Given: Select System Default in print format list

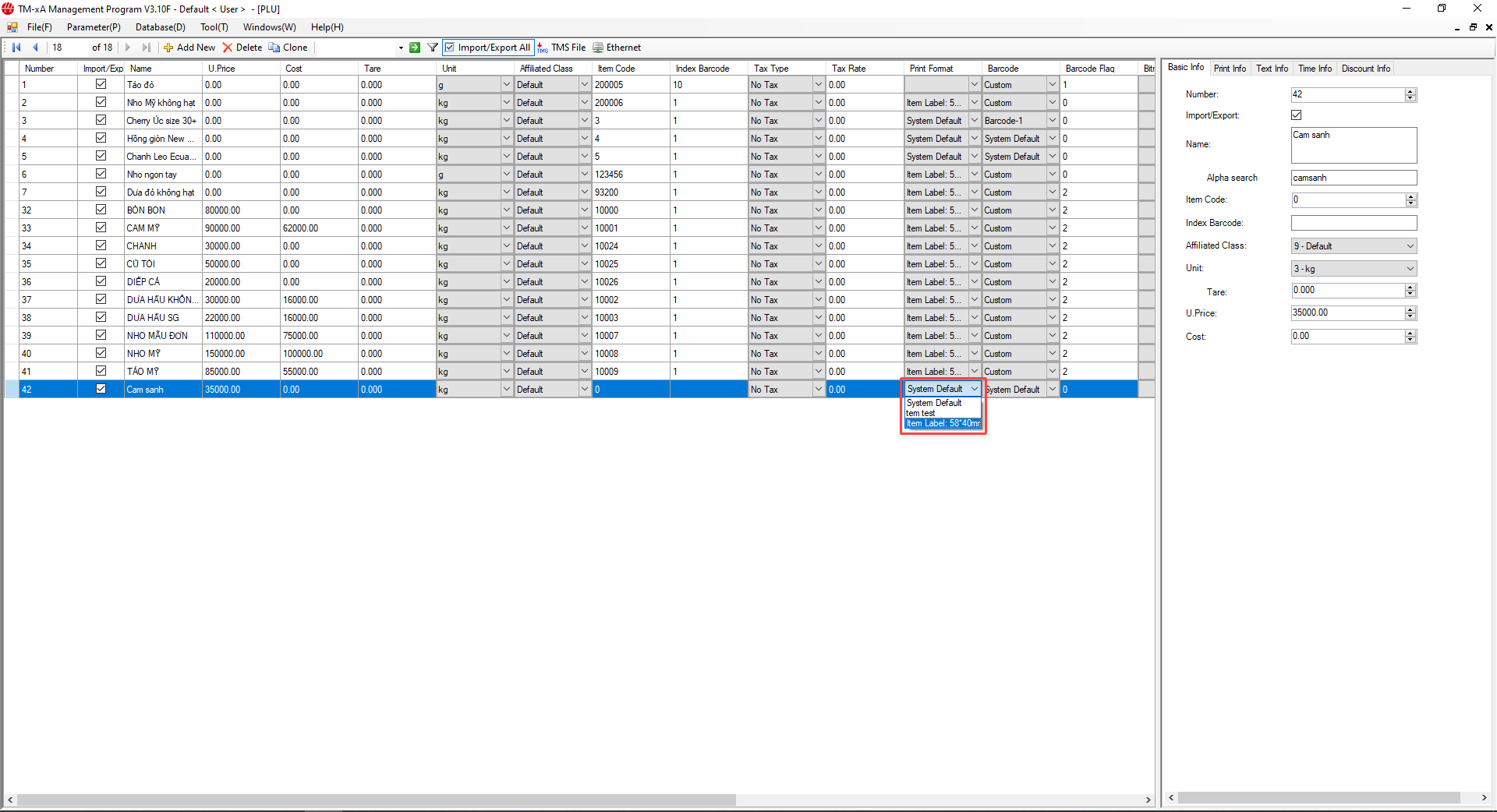Looking at the screenshot, I should [943, 403].
